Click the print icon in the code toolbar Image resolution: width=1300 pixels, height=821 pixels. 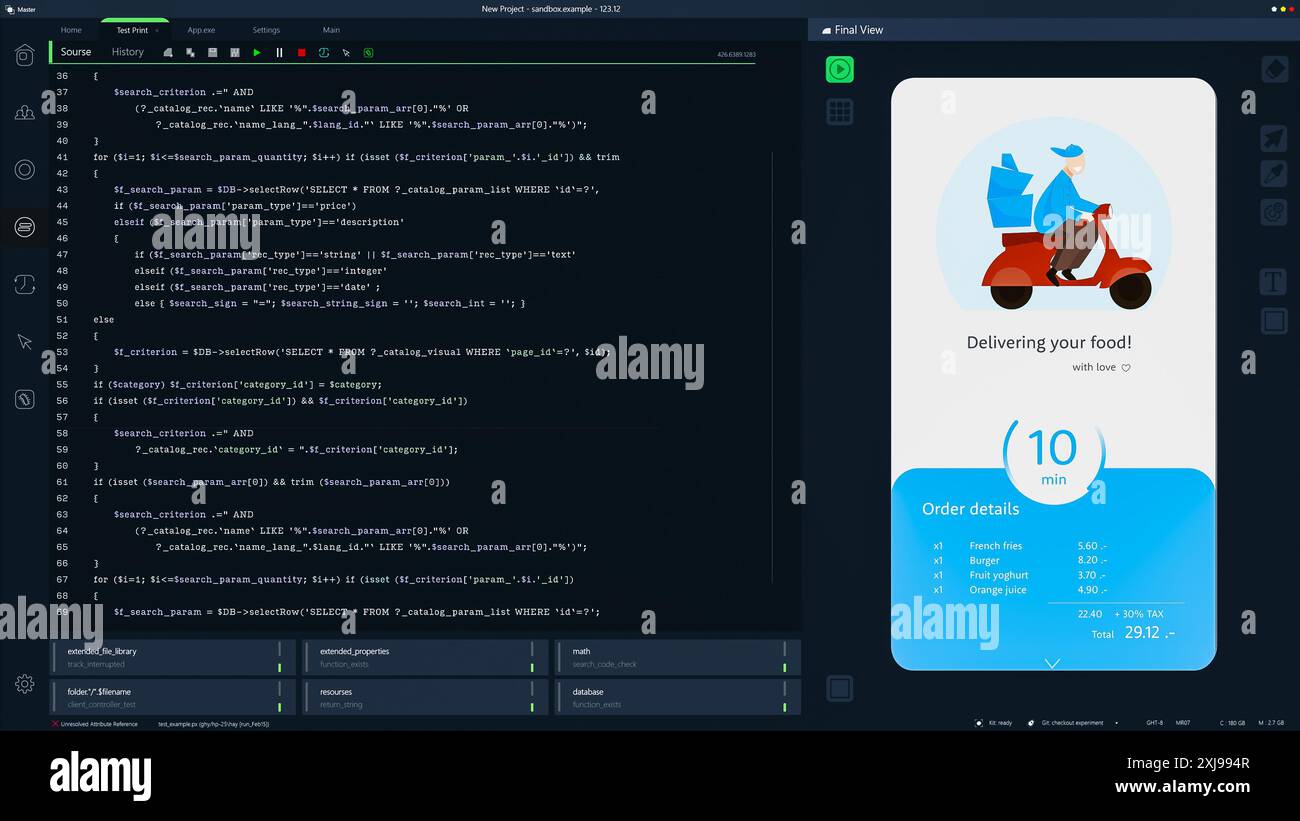click(168, 52)
